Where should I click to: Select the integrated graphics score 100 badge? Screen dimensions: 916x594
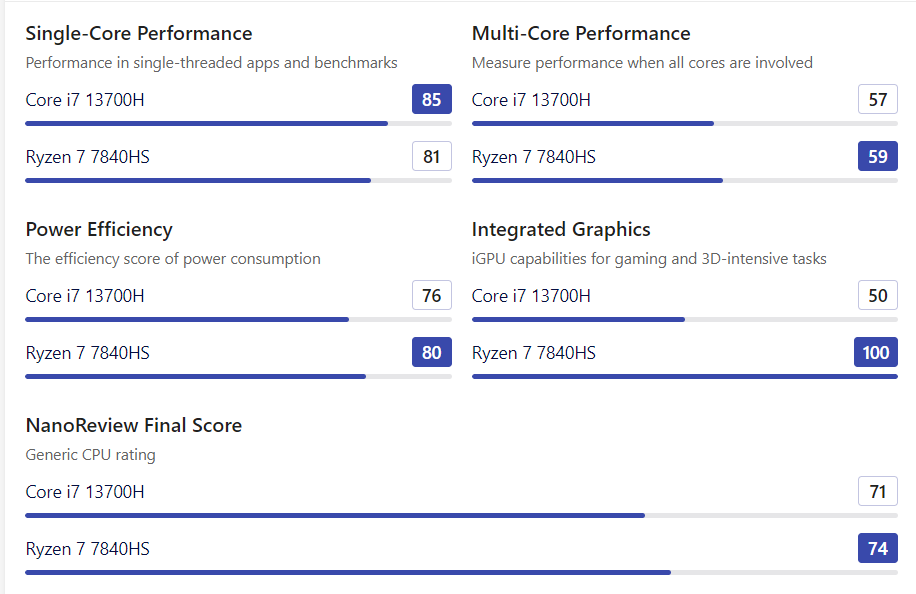pyautogui.click(x=876, y=353)
